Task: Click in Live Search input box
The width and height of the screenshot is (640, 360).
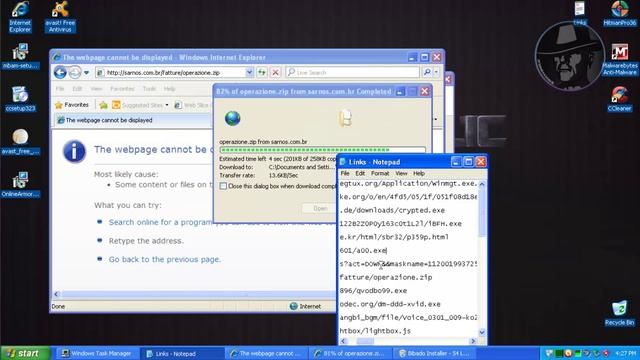Action: (353, 72)
